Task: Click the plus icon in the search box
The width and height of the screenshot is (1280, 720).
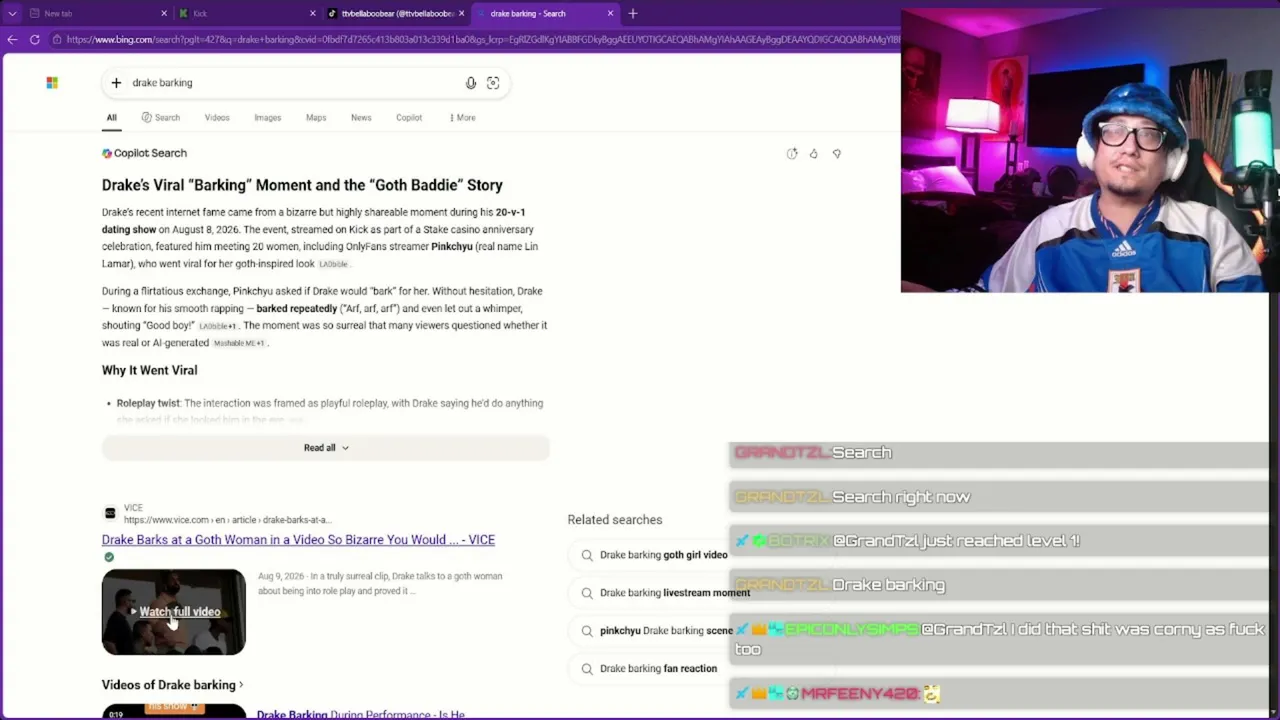Action: pyautogui.click(x=116, y=83)
